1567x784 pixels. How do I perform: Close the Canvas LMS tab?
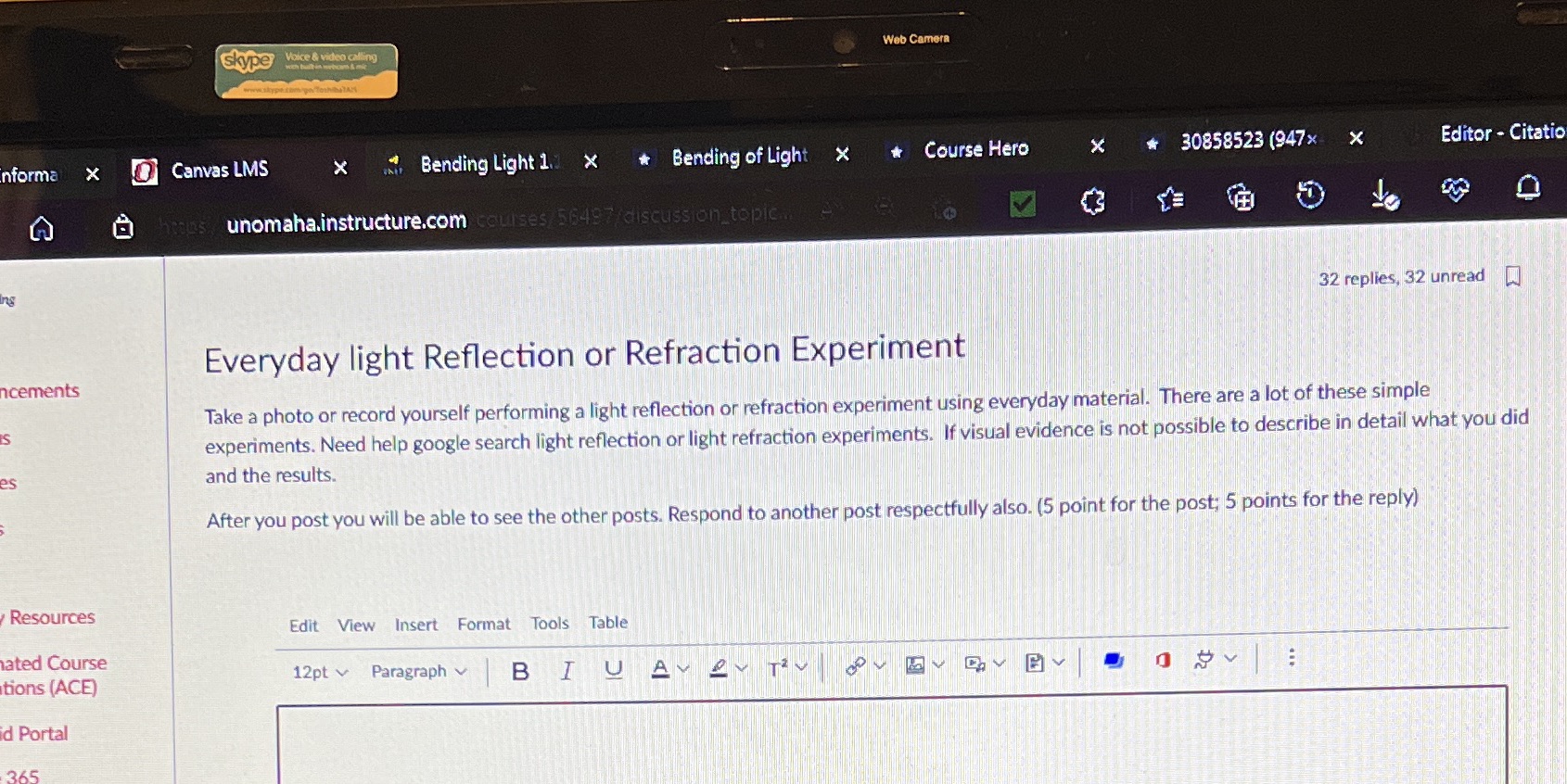(340, 168)
